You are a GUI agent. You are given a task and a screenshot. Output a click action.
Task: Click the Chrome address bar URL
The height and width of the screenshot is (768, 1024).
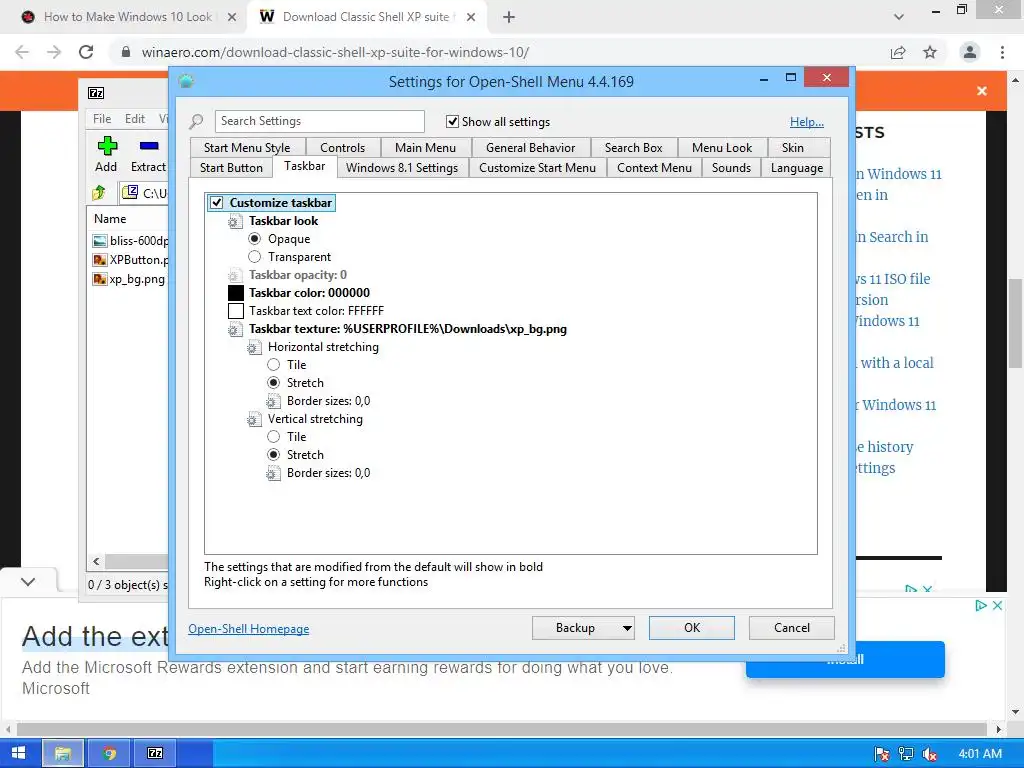click(x=335, y=52)
